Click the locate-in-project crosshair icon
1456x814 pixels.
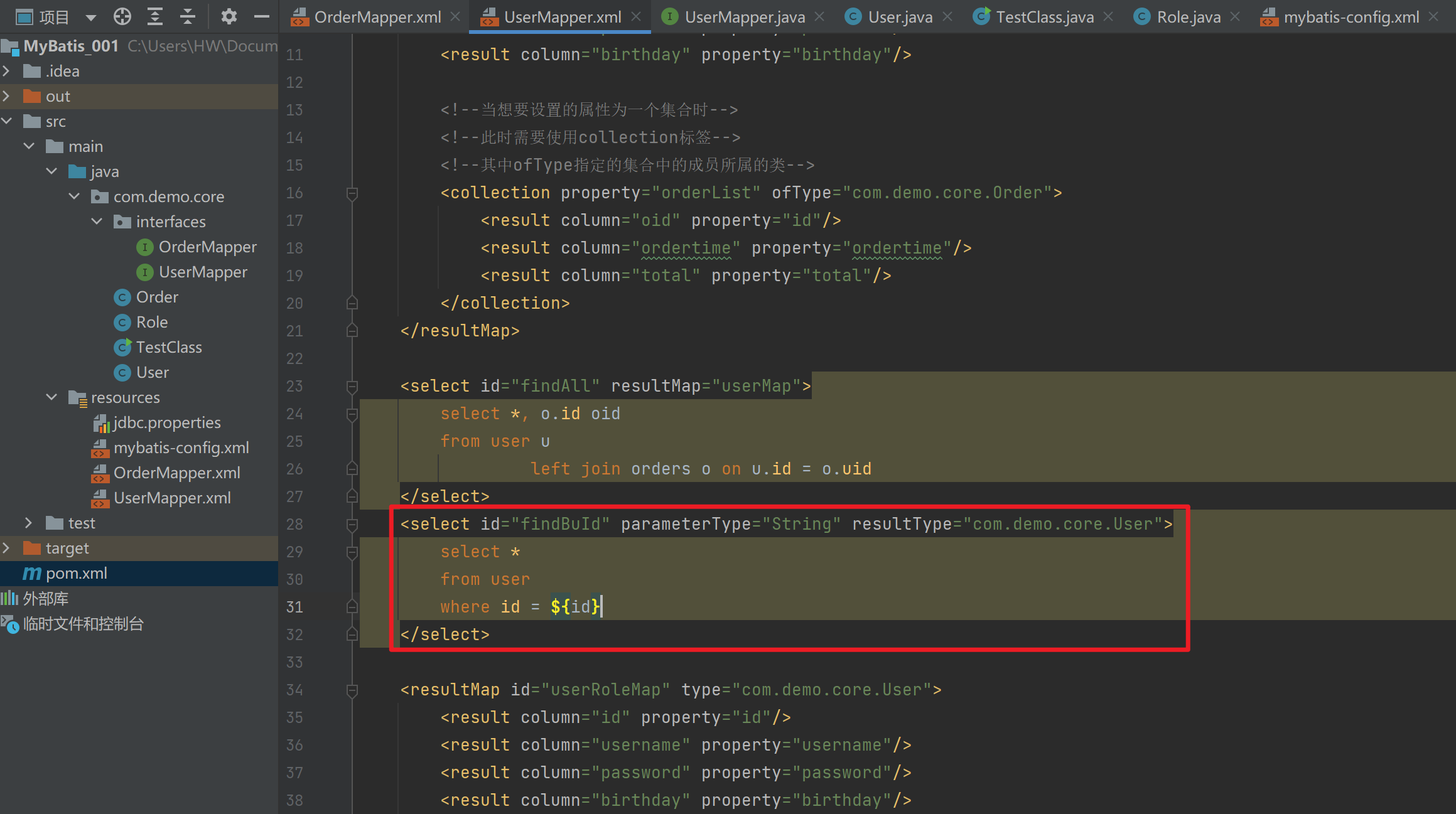122,16
